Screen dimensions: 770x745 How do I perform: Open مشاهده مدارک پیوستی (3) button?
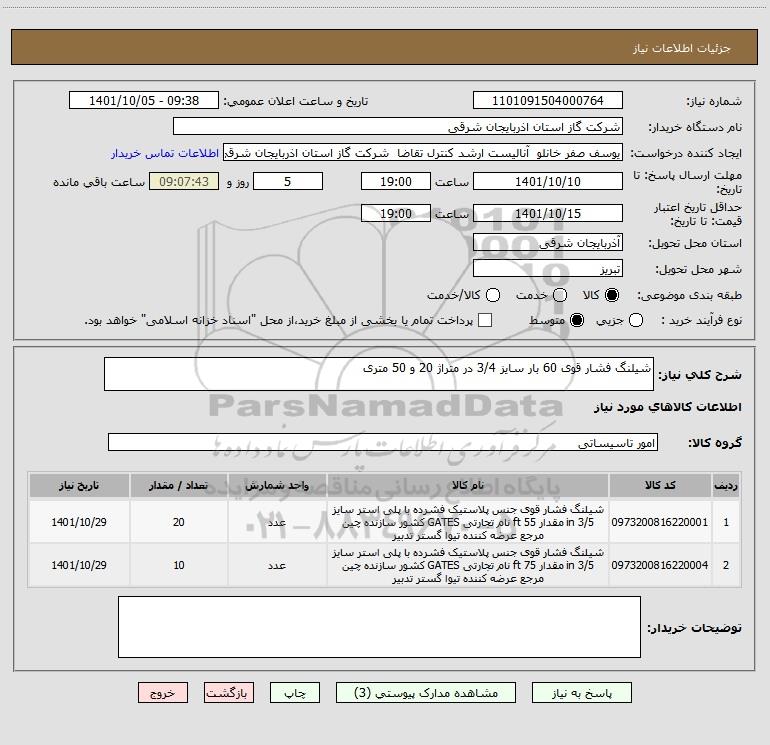(x=425, y=692)
